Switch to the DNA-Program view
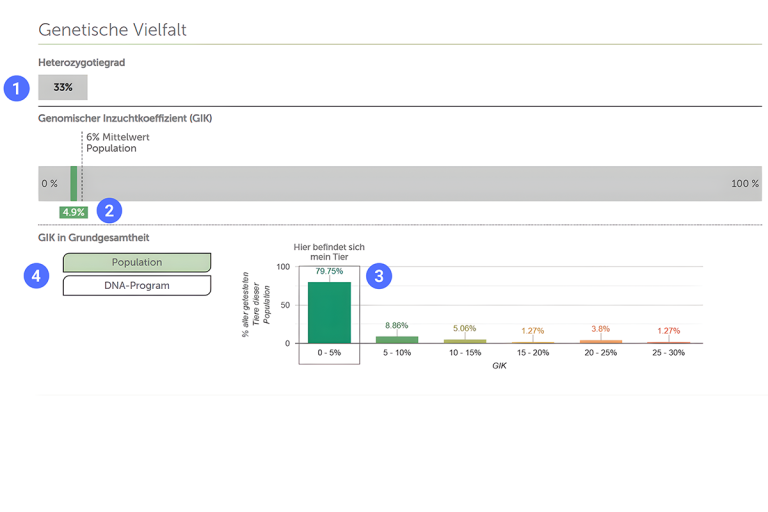The image size is (768, 512). pyautogui.click(x=137, y=286)
